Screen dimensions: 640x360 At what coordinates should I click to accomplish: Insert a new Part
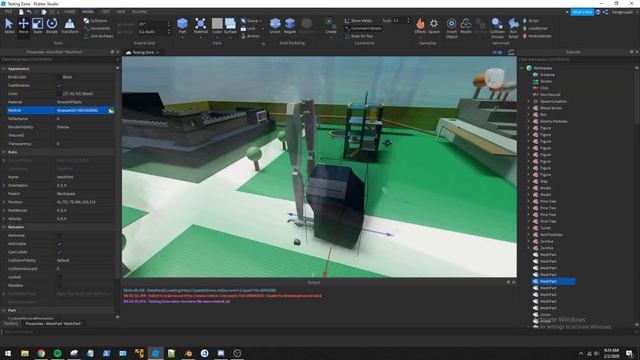182,25
